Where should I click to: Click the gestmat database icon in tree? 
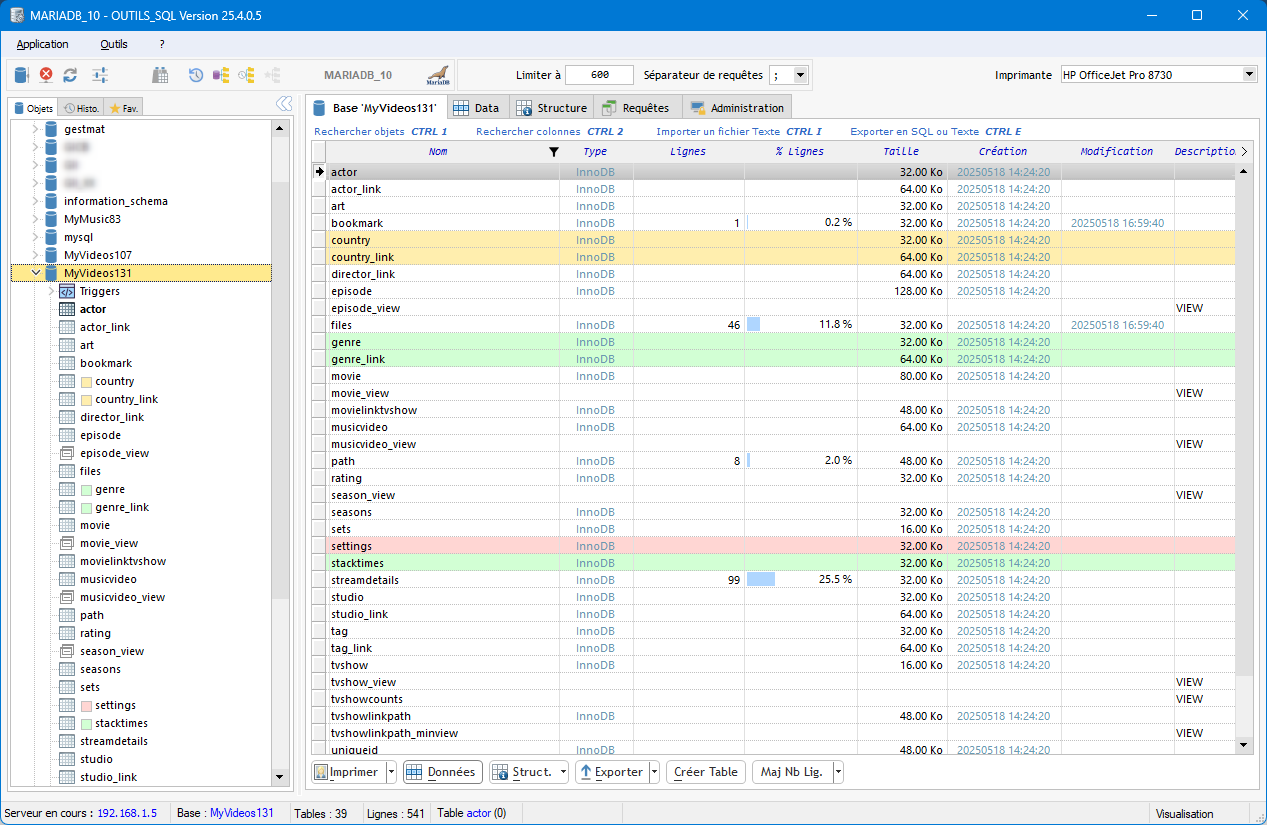tap(52, 129)
